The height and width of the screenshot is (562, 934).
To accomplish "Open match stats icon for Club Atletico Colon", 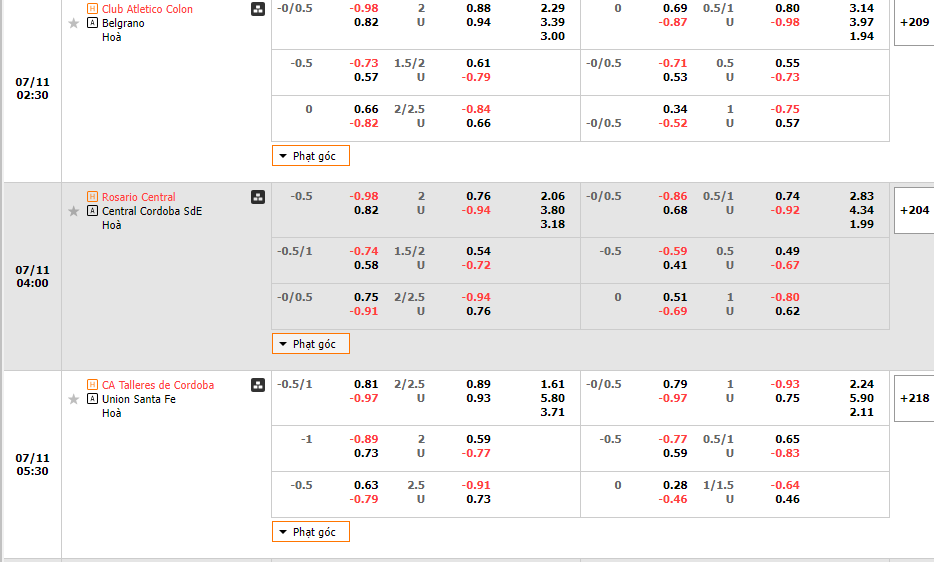I will click(x=258, y=9).
